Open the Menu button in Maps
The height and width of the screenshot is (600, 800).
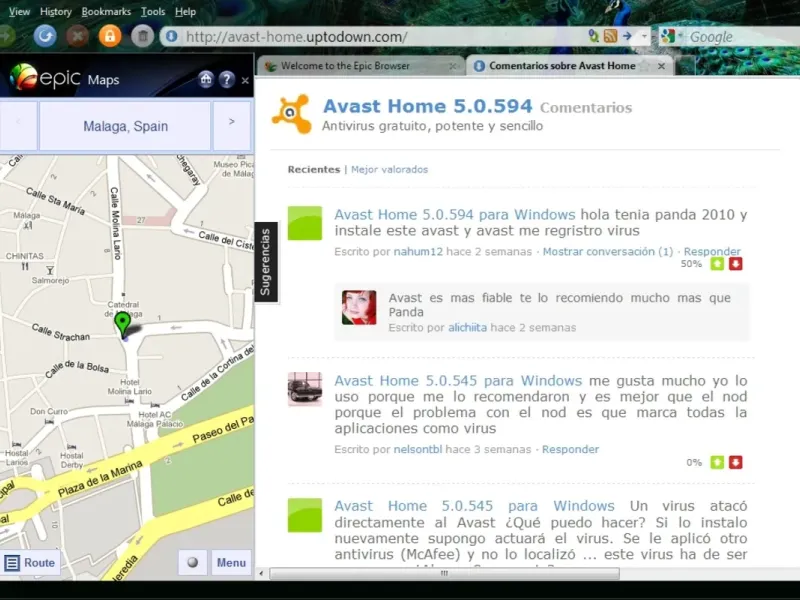[231, 562]
